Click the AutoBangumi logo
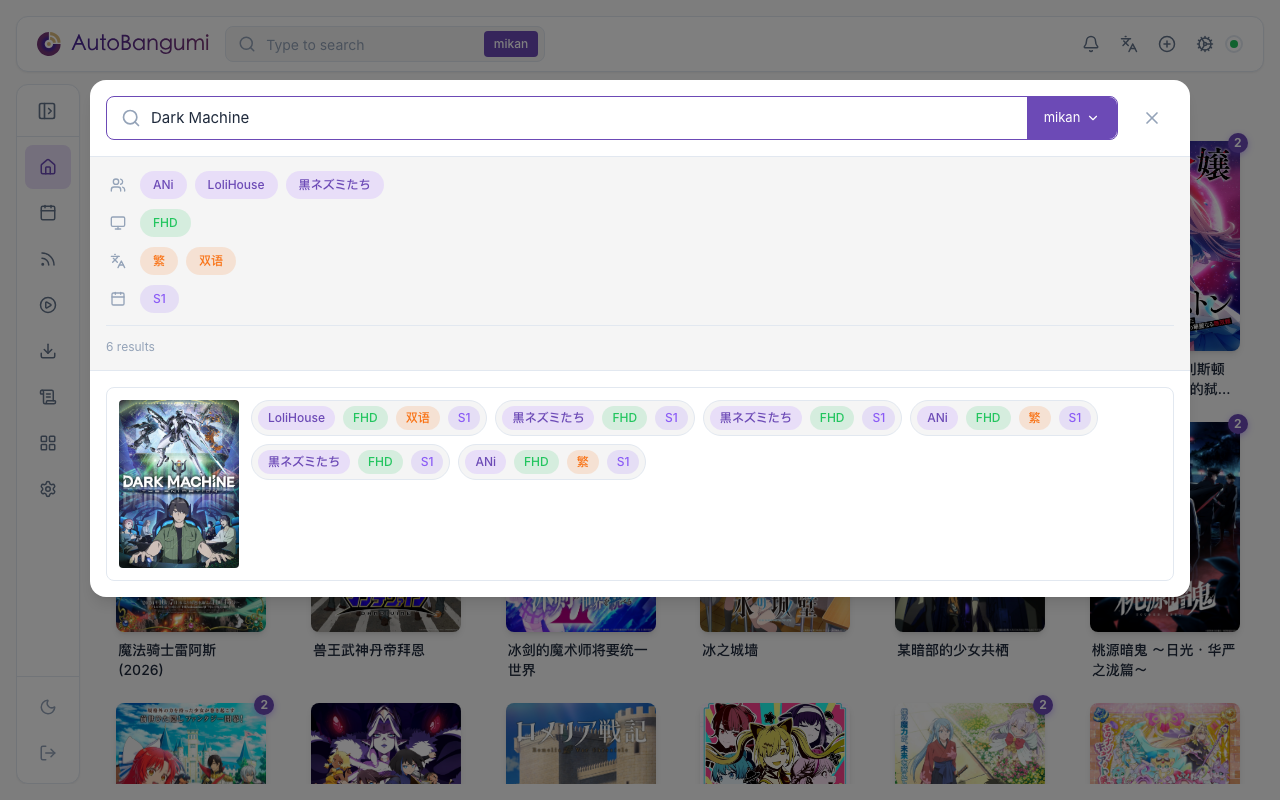This screenshot has width=1280, height=800. [x=123, y=44]
